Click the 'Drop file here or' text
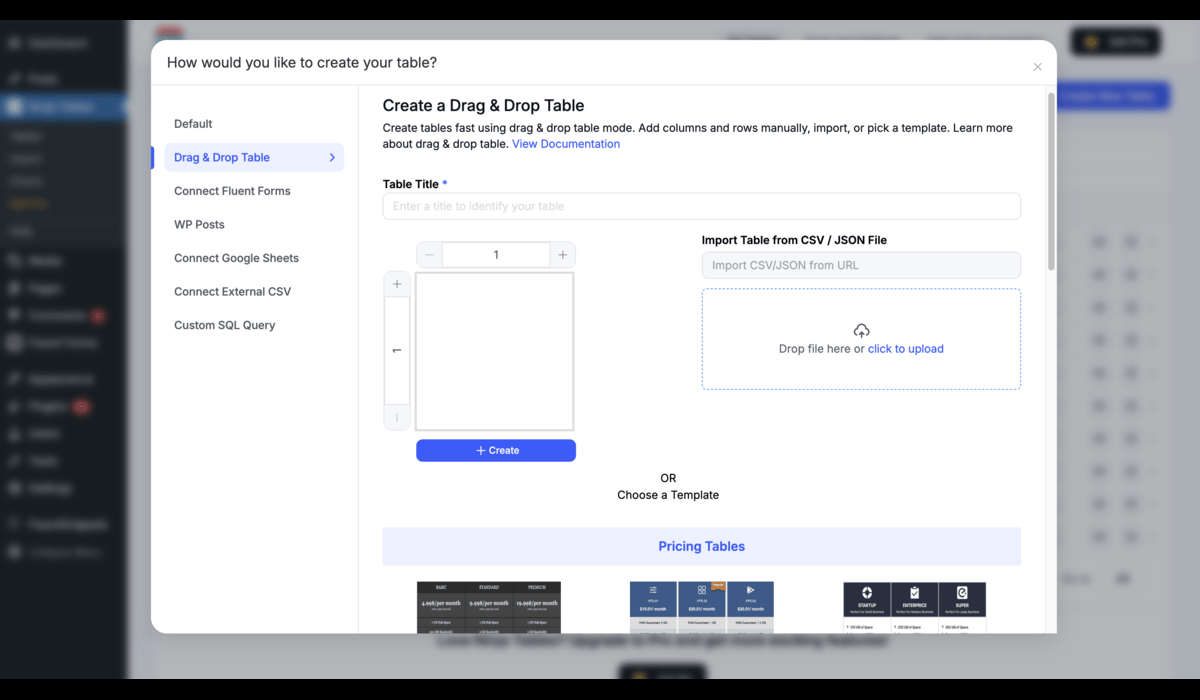 coord(822,349)
